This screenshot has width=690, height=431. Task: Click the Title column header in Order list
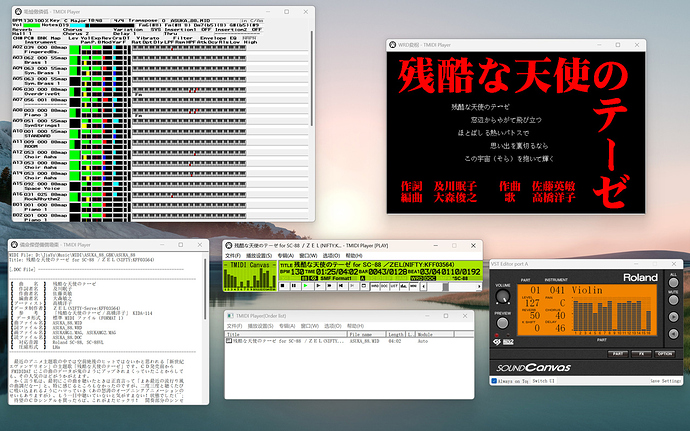point(286,335)
